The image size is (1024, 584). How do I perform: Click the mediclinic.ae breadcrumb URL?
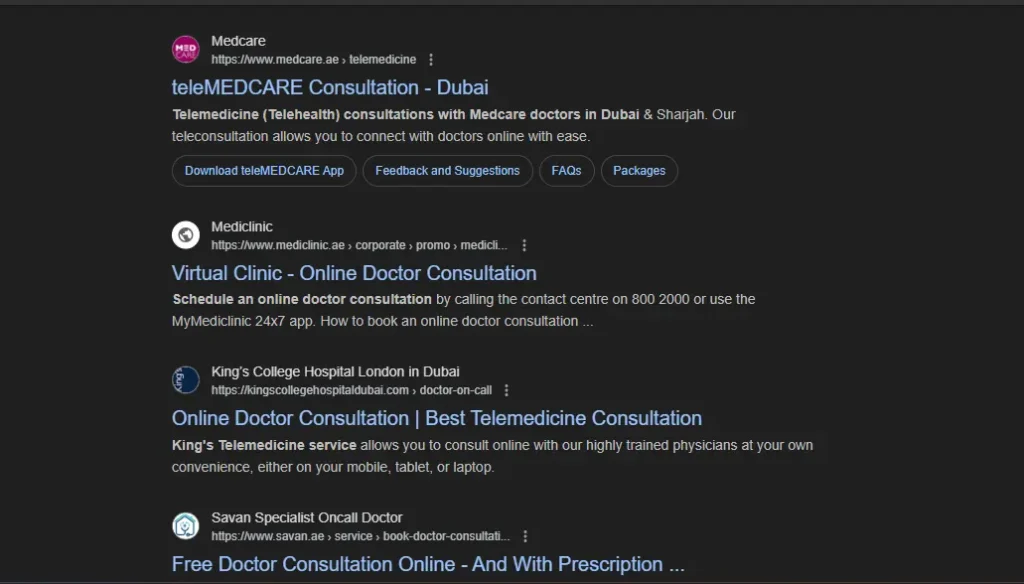click(359, 245)
